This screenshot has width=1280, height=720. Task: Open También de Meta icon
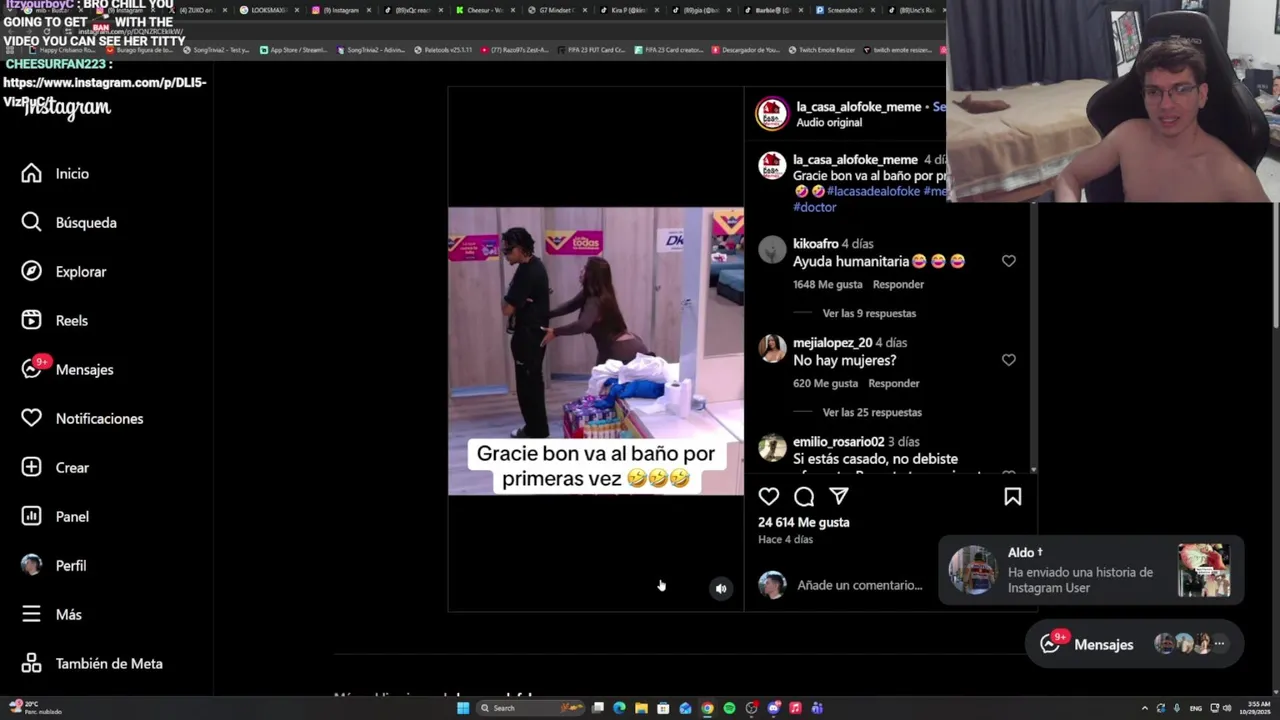click(32, 664)
